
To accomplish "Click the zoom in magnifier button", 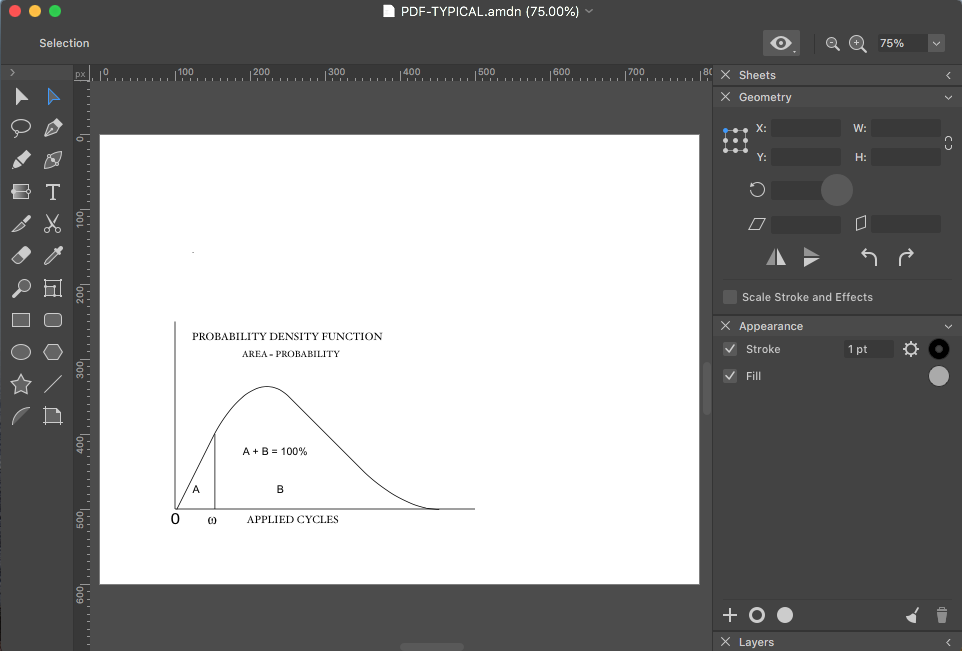I will [x=857, y=43].
